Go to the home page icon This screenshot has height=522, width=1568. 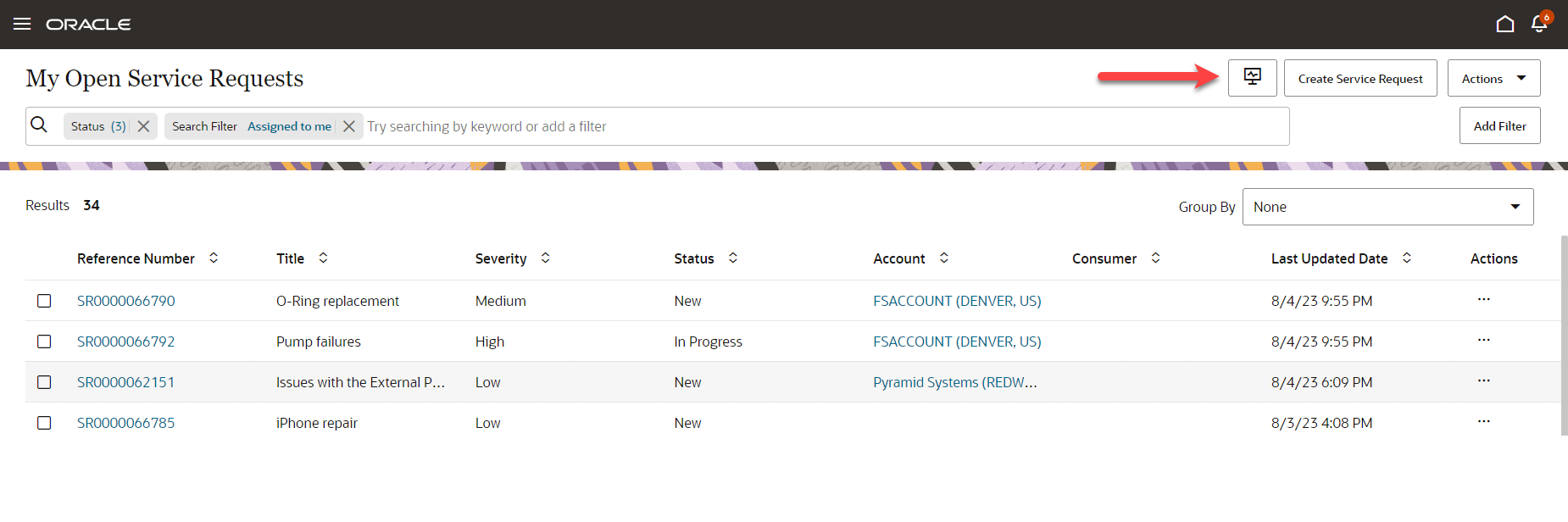(x=1504, y=24)
